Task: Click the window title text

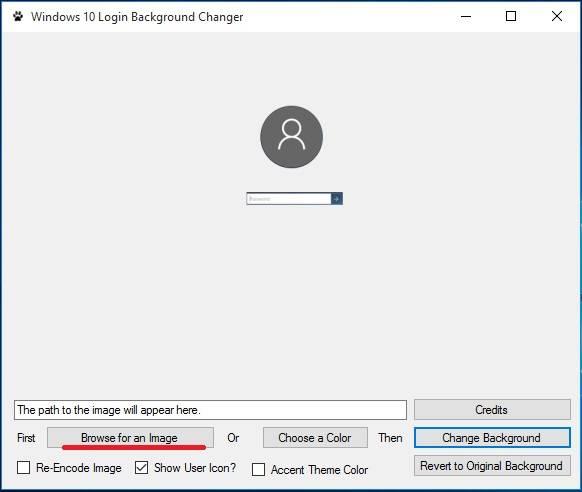Action: 137,17
